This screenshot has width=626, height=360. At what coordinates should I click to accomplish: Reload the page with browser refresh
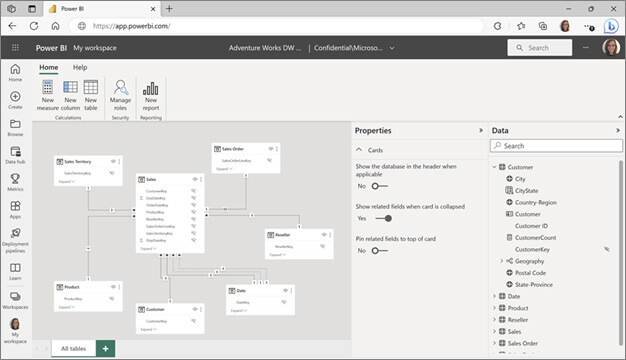(x=34, y=26)
